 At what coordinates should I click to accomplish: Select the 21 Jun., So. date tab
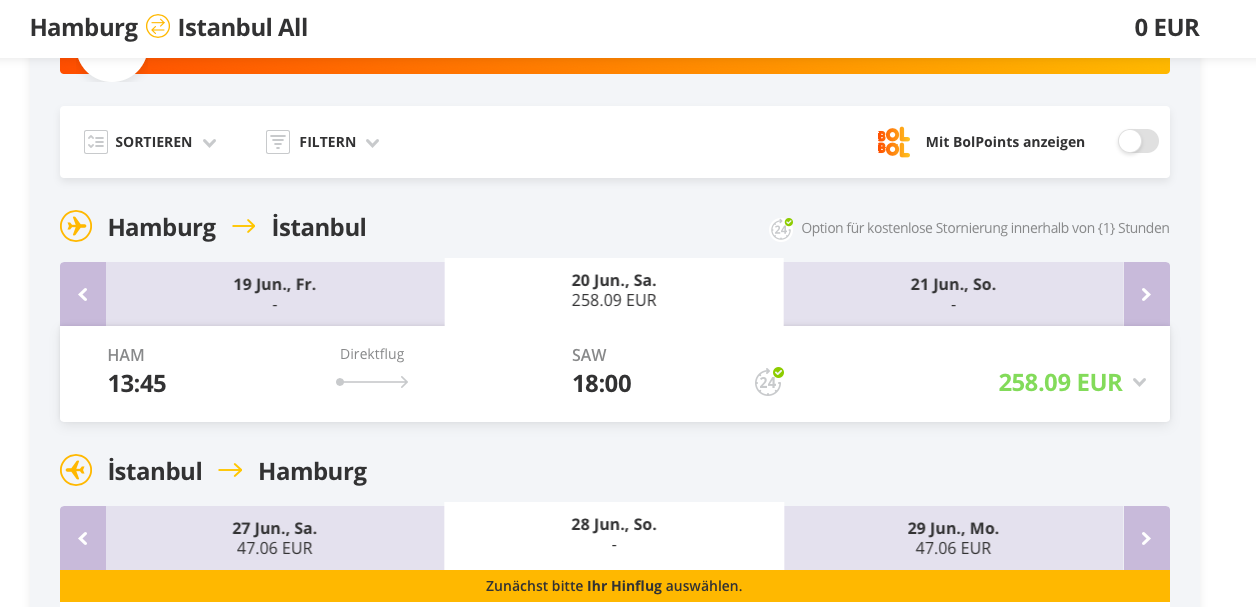point(953,293)
